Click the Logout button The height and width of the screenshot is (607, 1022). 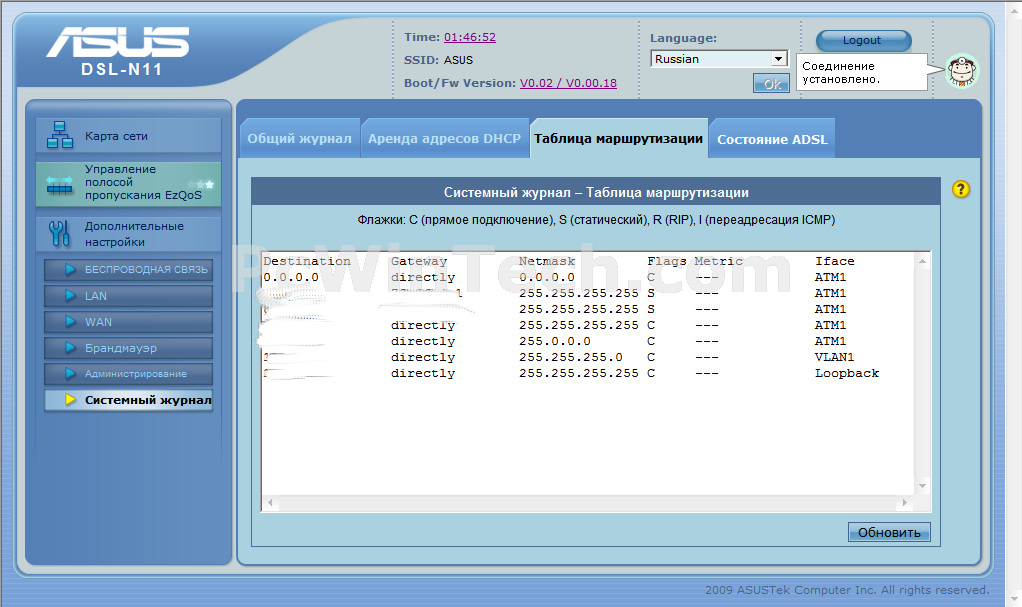tap(864, 40)
